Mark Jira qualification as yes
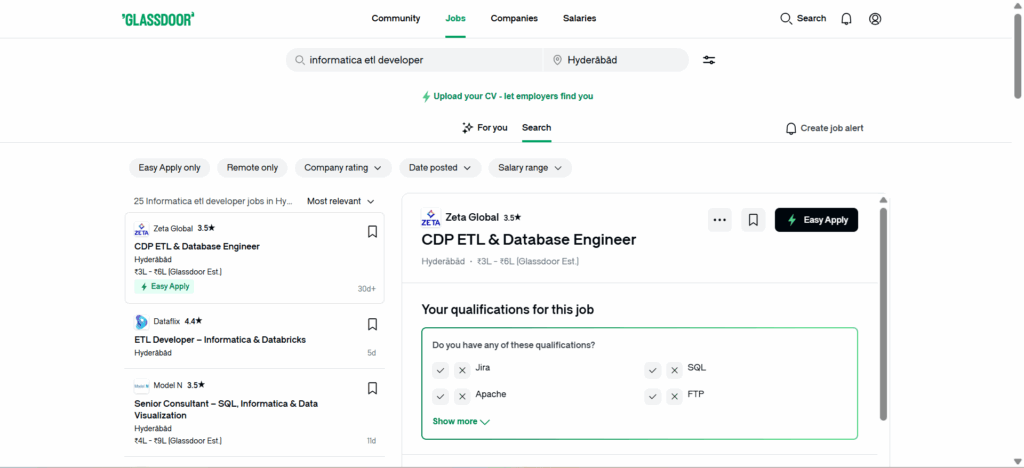Image resolution: width=1024 pixels, height=468 pixels. (440, 370)
